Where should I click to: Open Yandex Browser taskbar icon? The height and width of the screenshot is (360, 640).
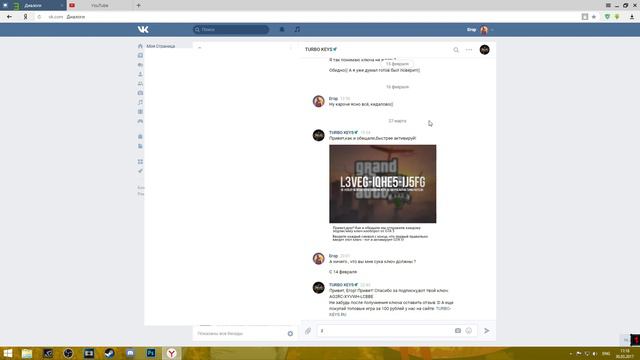click(171, 353)
